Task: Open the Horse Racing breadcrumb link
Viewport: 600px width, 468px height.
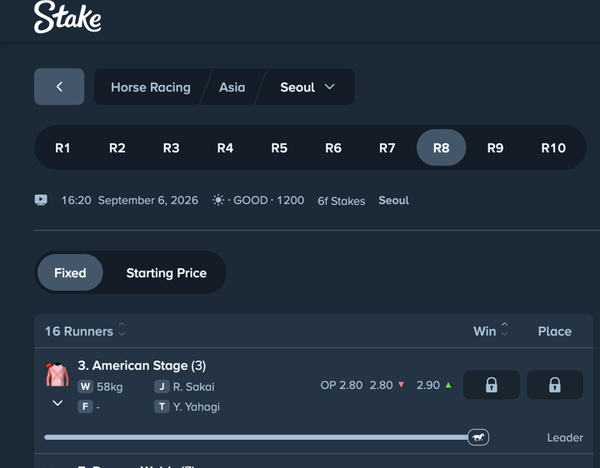Action: pos(151,87)
